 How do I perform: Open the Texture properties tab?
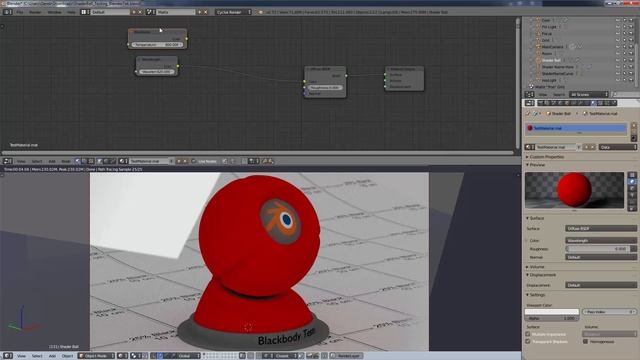600,103
